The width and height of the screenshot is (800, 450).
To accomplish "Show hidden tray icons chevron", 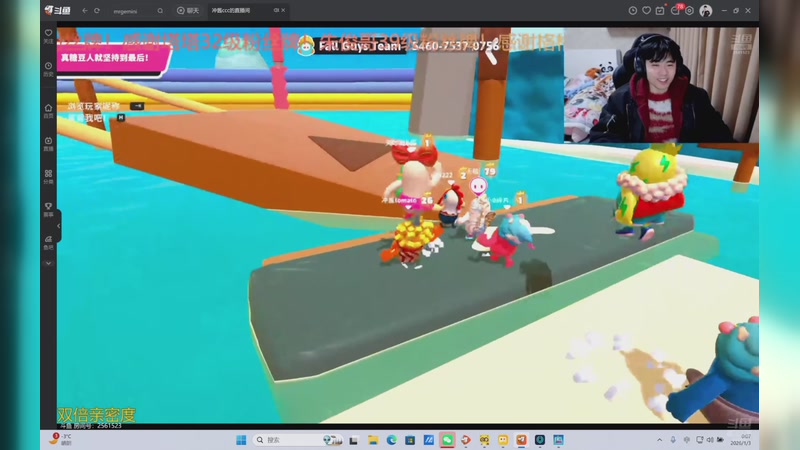I will [x=659, y=440].
